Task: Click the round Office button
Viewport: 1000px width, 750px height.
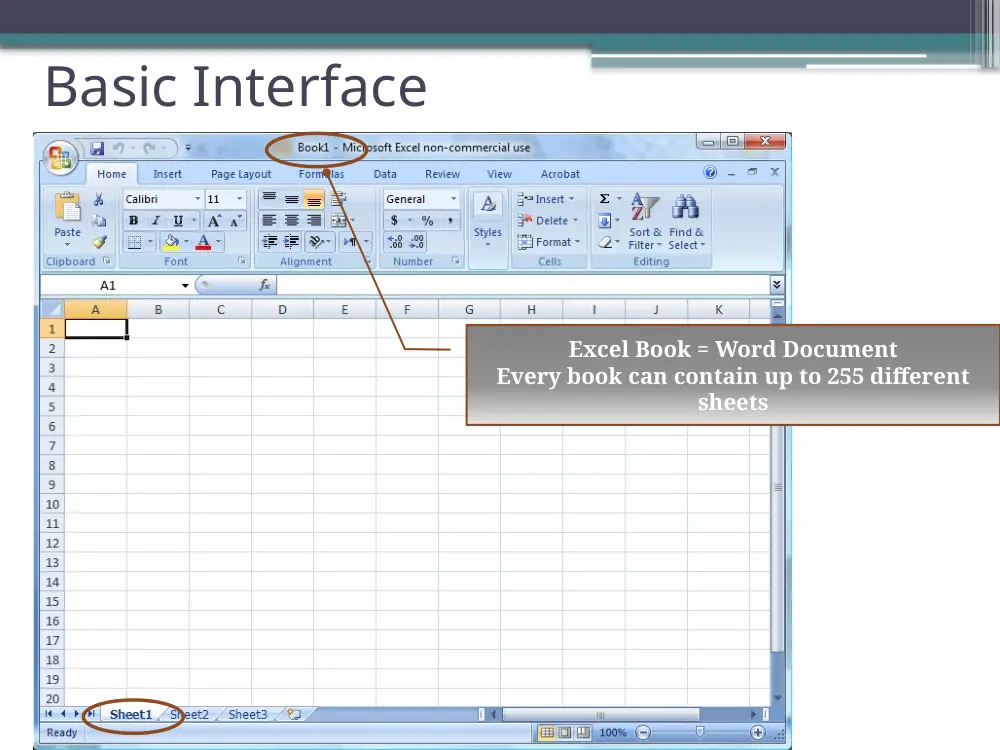Action: click(61, 157)
